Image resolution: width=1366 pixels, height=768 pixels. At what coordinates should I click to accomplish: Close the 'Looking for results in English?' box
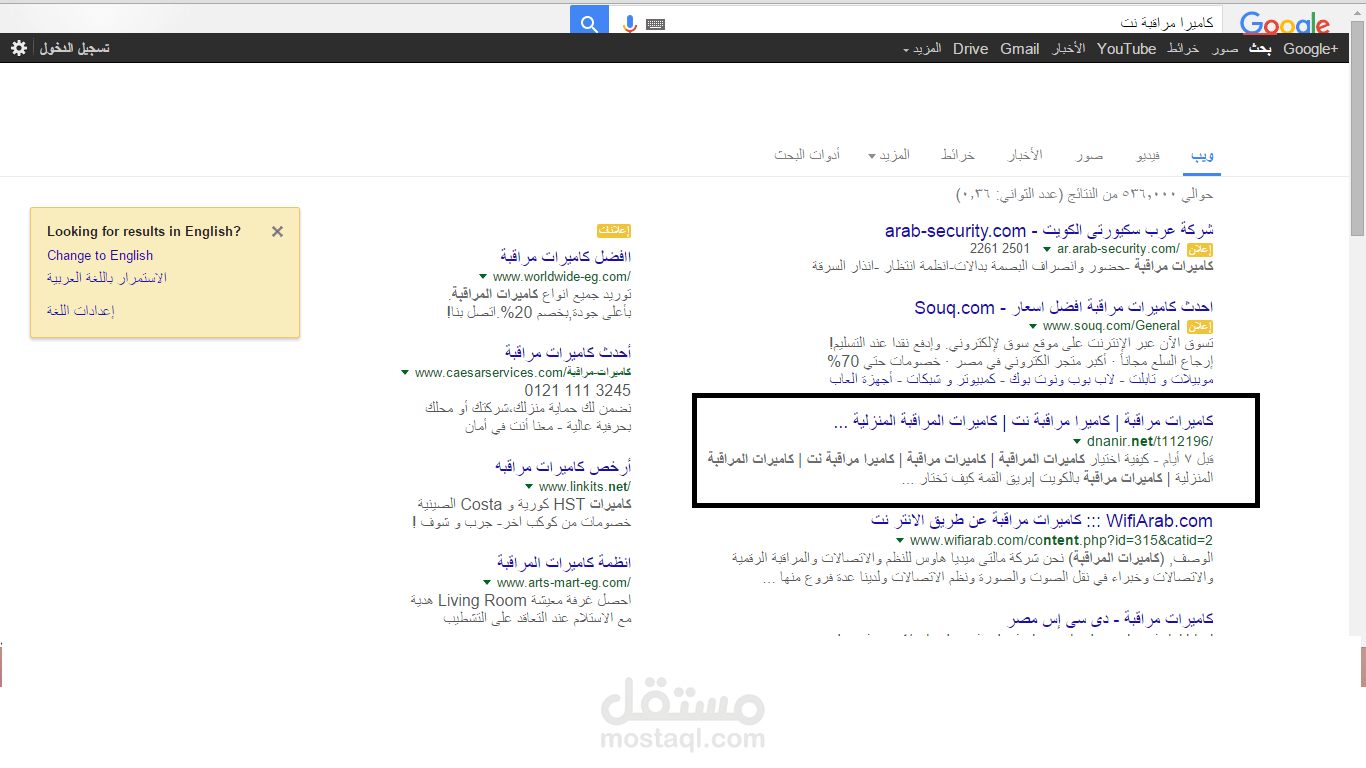[x=277, y=231]
